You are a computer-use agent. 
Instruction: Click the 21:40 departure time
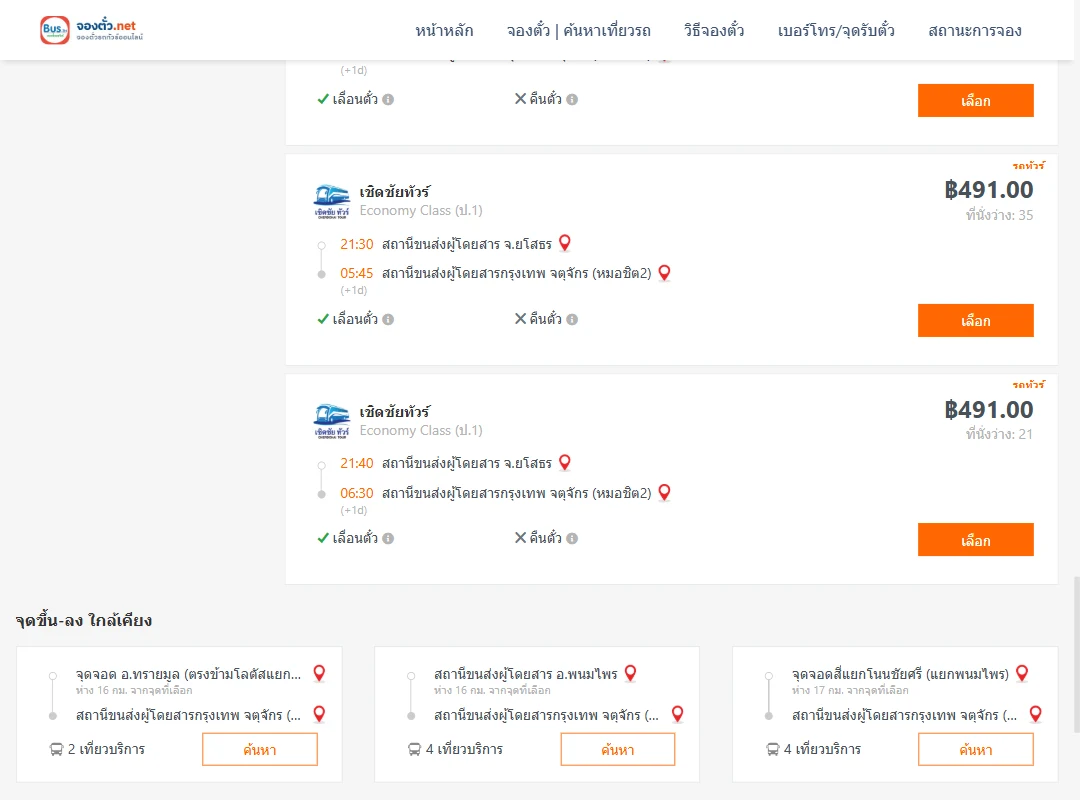coord(356,463)
